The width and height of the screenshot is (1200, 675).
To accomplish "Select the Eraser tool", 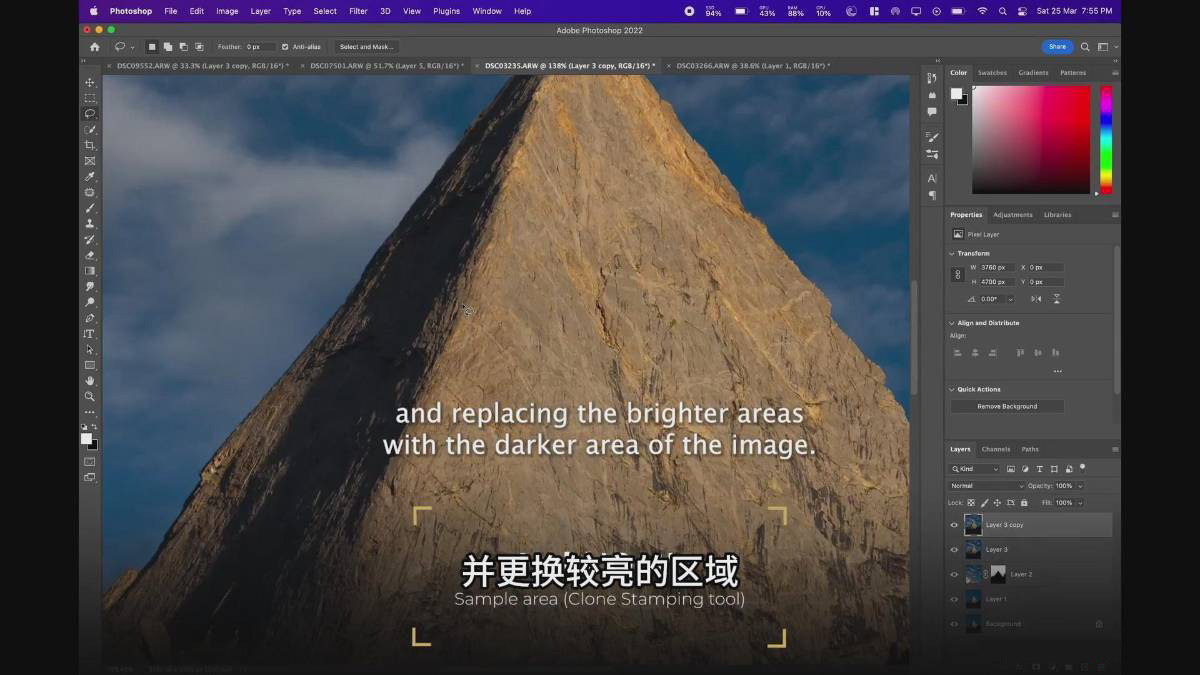I will [x=90, y=255].
